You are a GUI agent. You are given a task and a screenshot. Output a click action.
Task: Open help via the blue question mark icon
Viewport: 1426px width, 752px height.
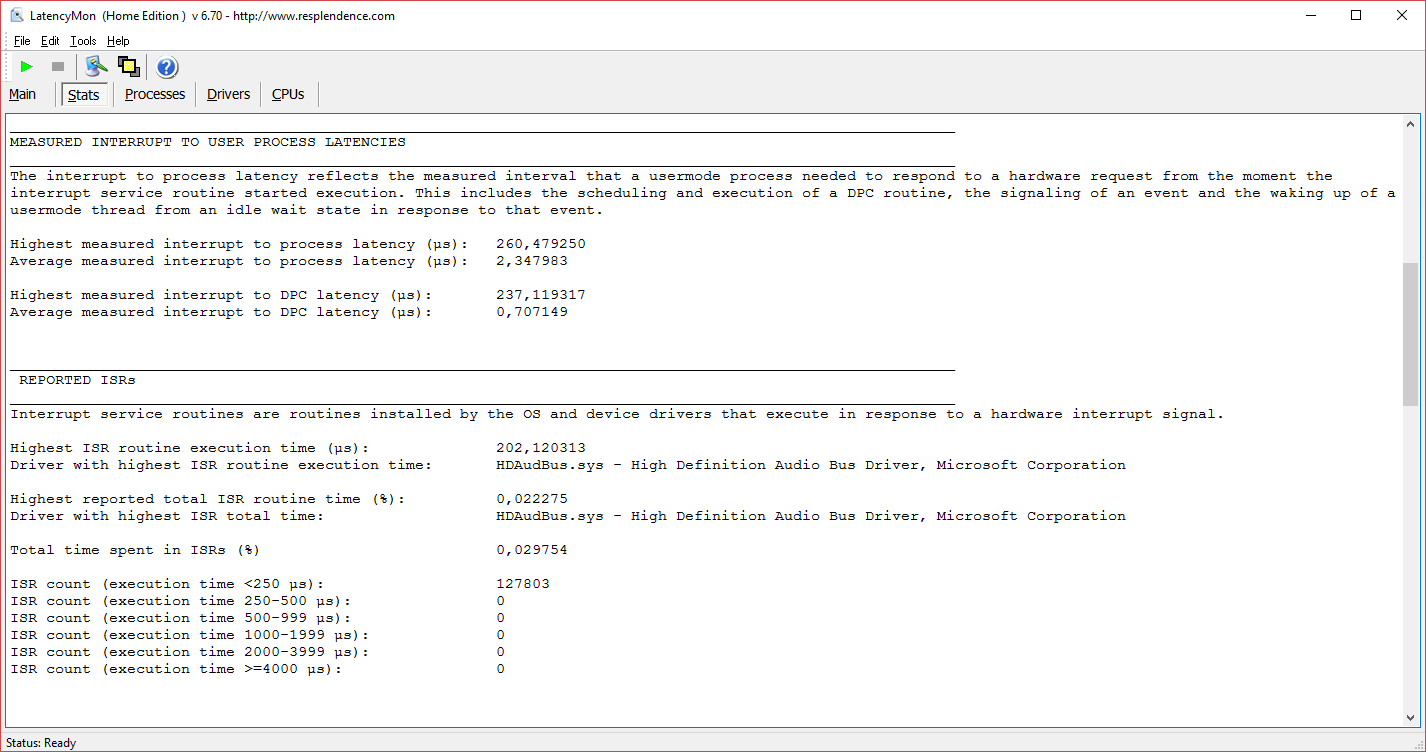[x=167, y=67]
